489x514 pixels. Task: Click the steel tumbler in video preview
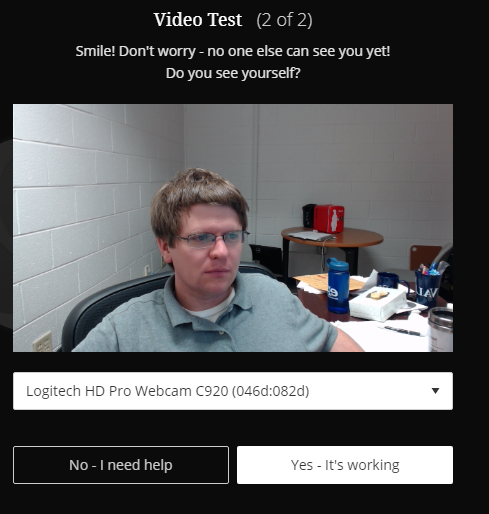tap(441, 329)
